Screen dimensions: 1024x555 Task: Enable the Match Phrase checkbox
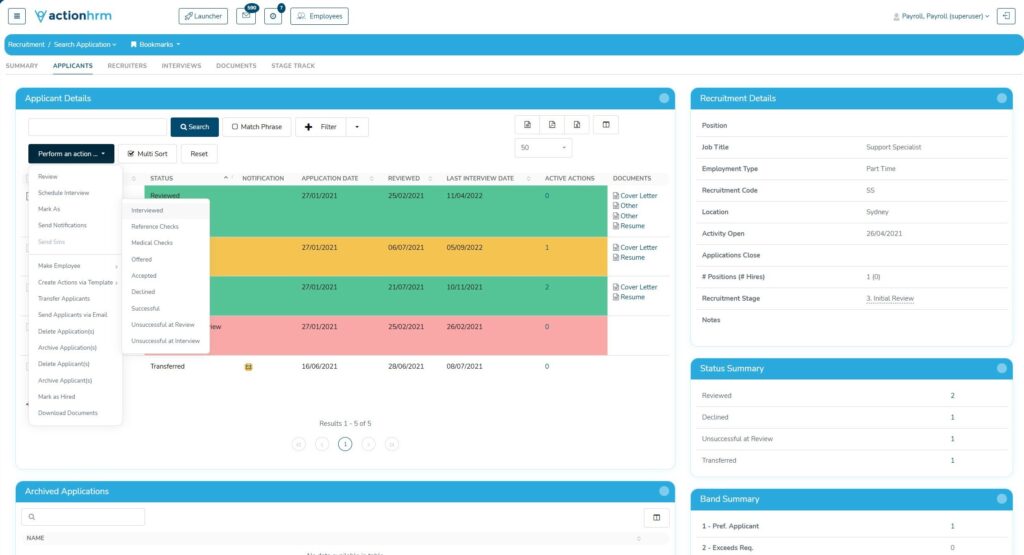[256, 127]
